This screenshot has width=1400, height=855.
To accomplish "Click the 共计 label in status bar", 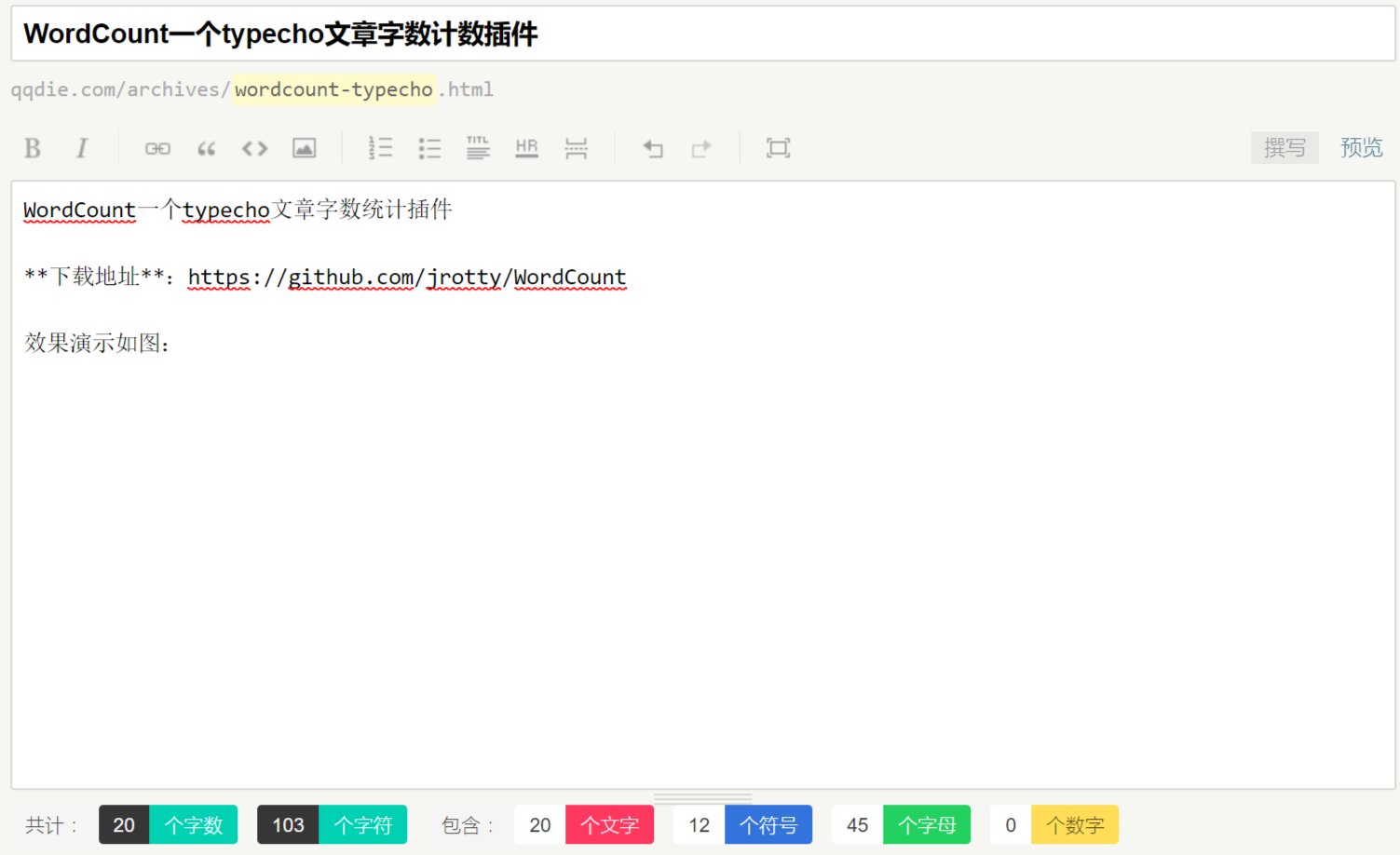I will pyautogui.click(x=50, y=825).
